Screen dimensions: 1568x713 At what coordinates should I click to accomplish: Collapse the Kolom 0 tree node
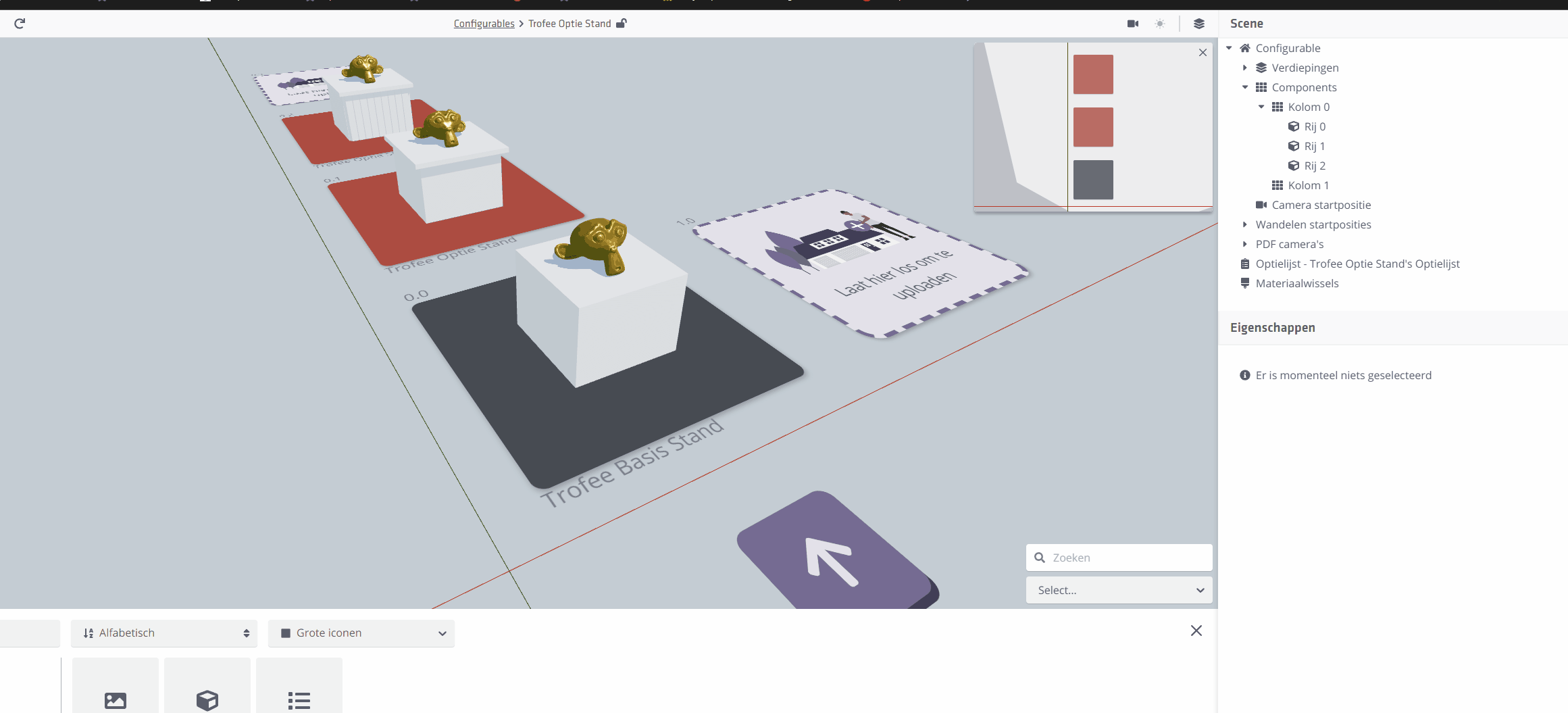[1261, 107]
